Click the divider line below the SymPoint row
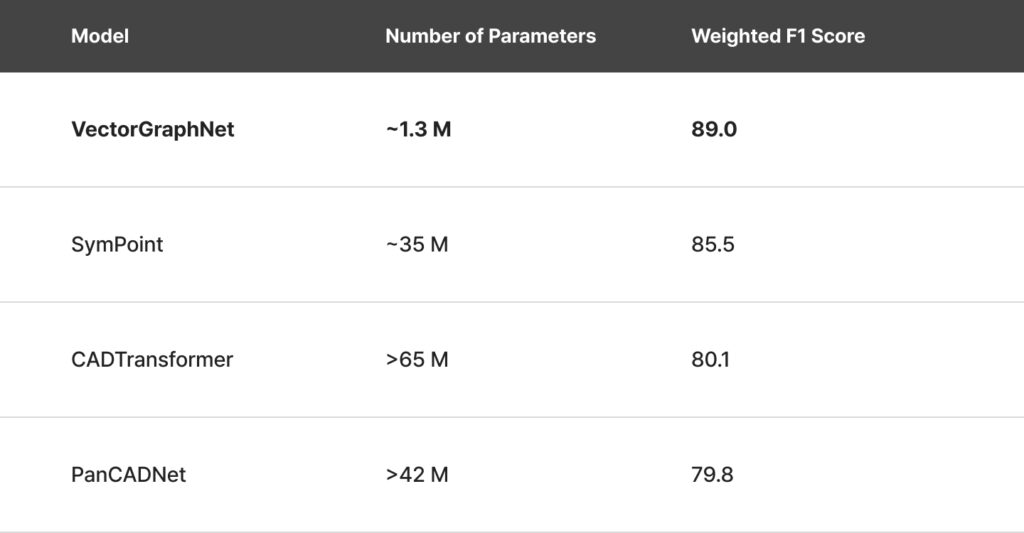This screenshot has height=533, width=1024. click(x=512, y=302)
